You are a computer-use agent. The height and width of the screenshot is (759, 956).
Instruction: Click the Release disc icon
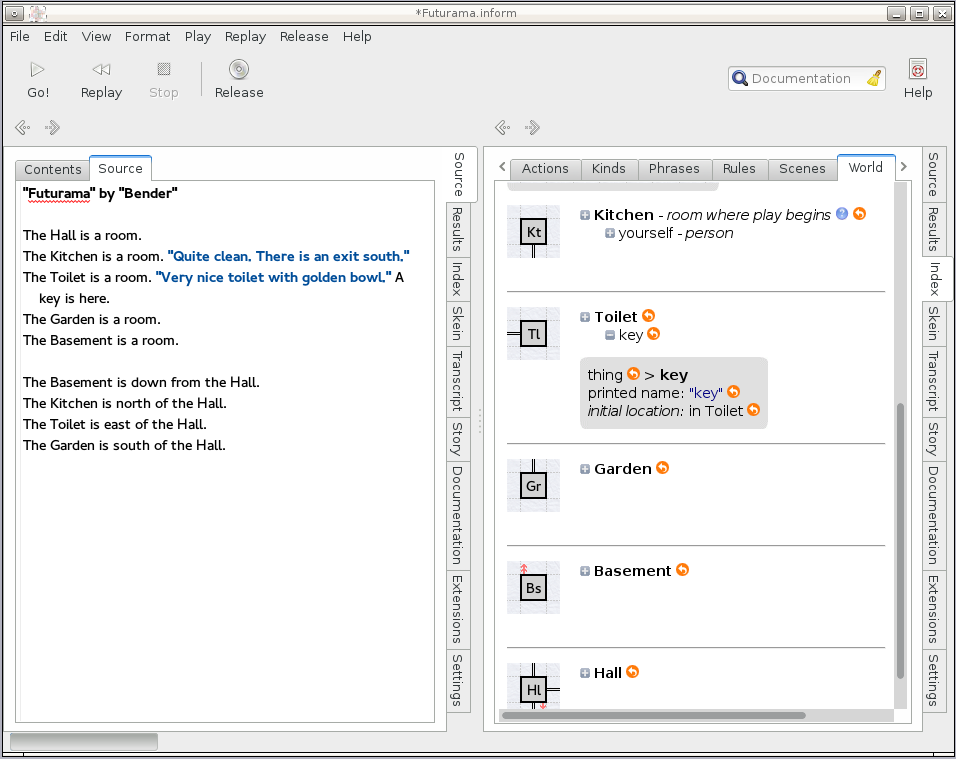point(239,69)
